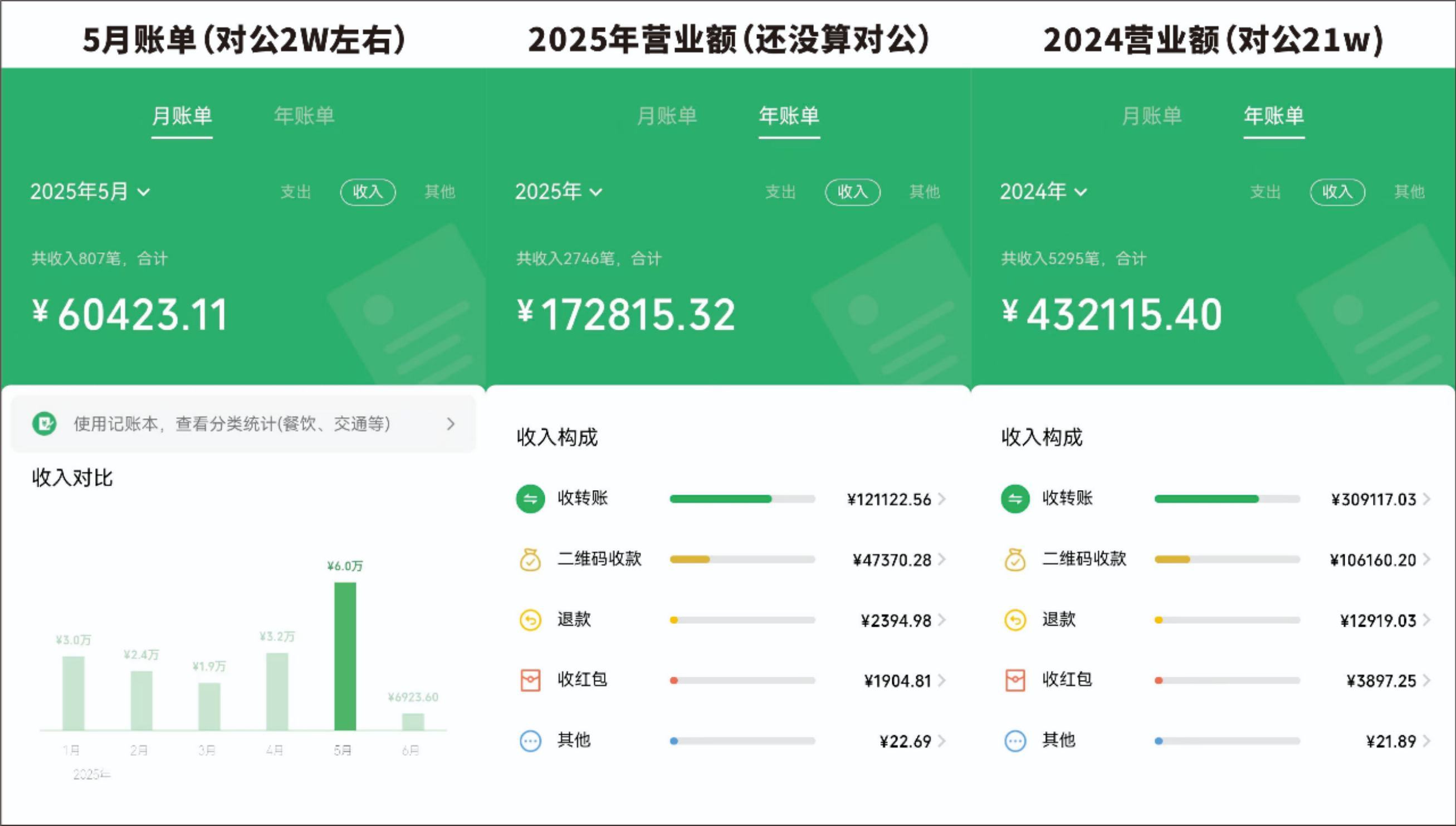Click 共收入5295笔 summary text

pos(1073,258)
